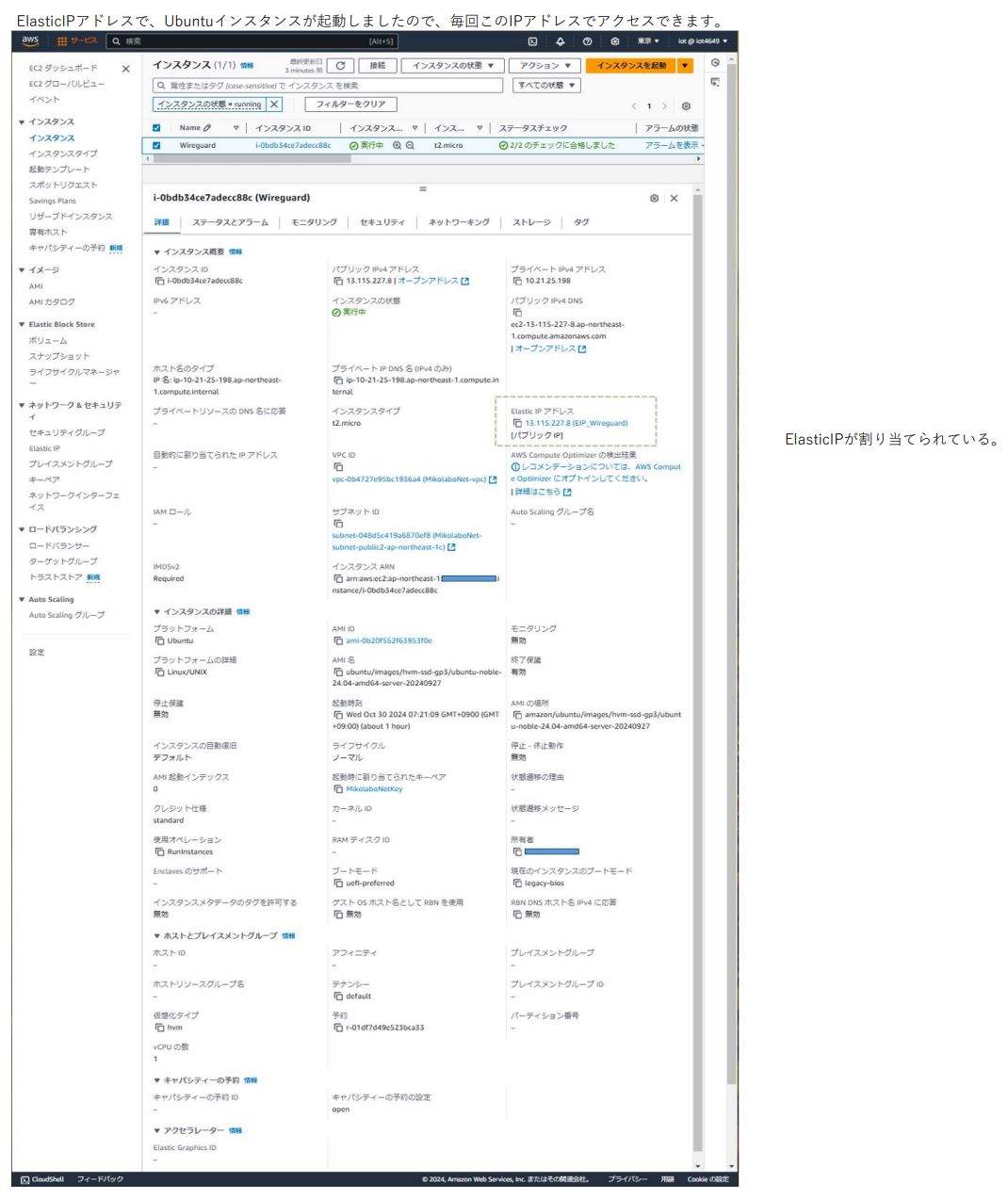Image resolution: width=1008 pixels, height=1199 pixels.
Task: Click zoom-in icon beside running status
Action: pyautogui.click(x=397, y=146)
